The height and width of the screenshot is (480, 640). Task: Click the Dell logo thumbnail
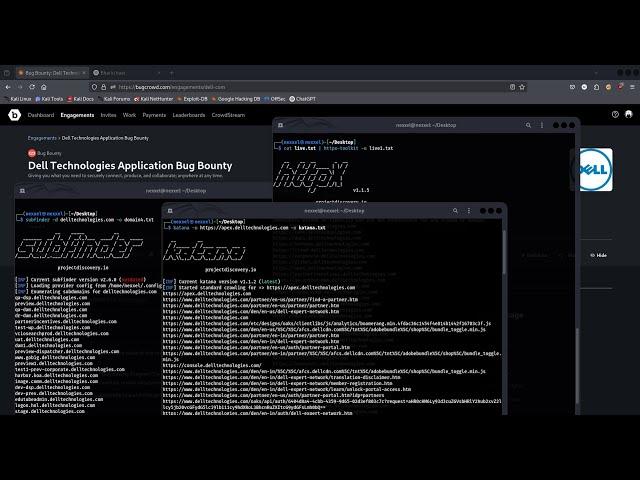pos(596,169)
